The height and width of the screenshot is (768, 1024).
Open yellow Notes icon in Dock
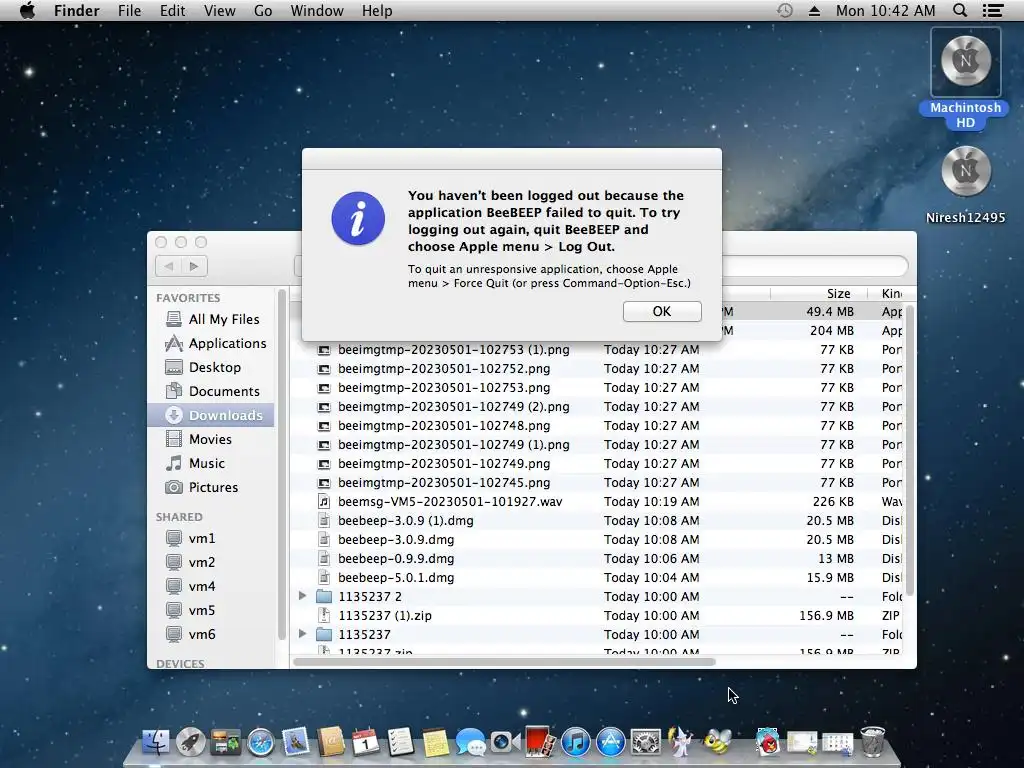(436, 742)
